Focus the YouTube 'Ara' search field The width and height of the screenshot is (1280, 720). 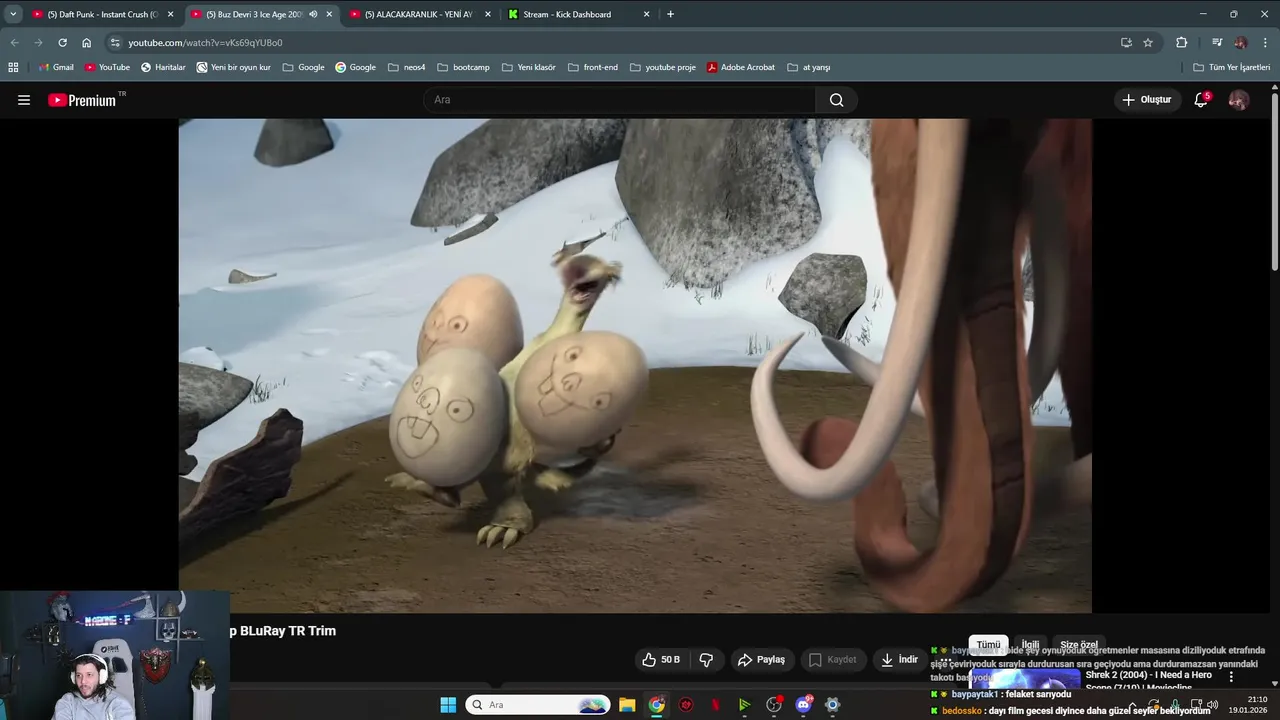(620, 100)
